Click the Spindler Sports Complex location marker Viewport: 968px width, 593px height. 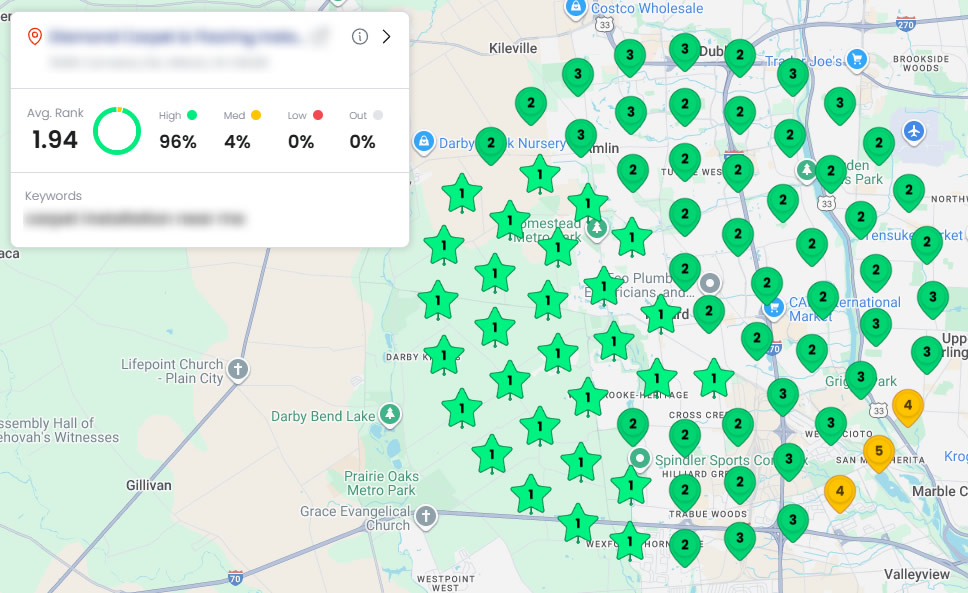(640, 458)
